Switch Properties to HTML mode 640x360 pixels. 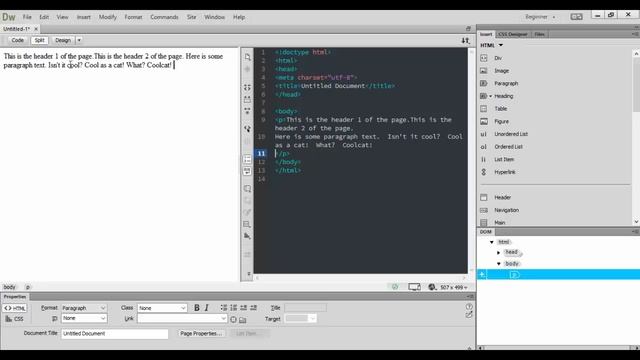point(15,308)
